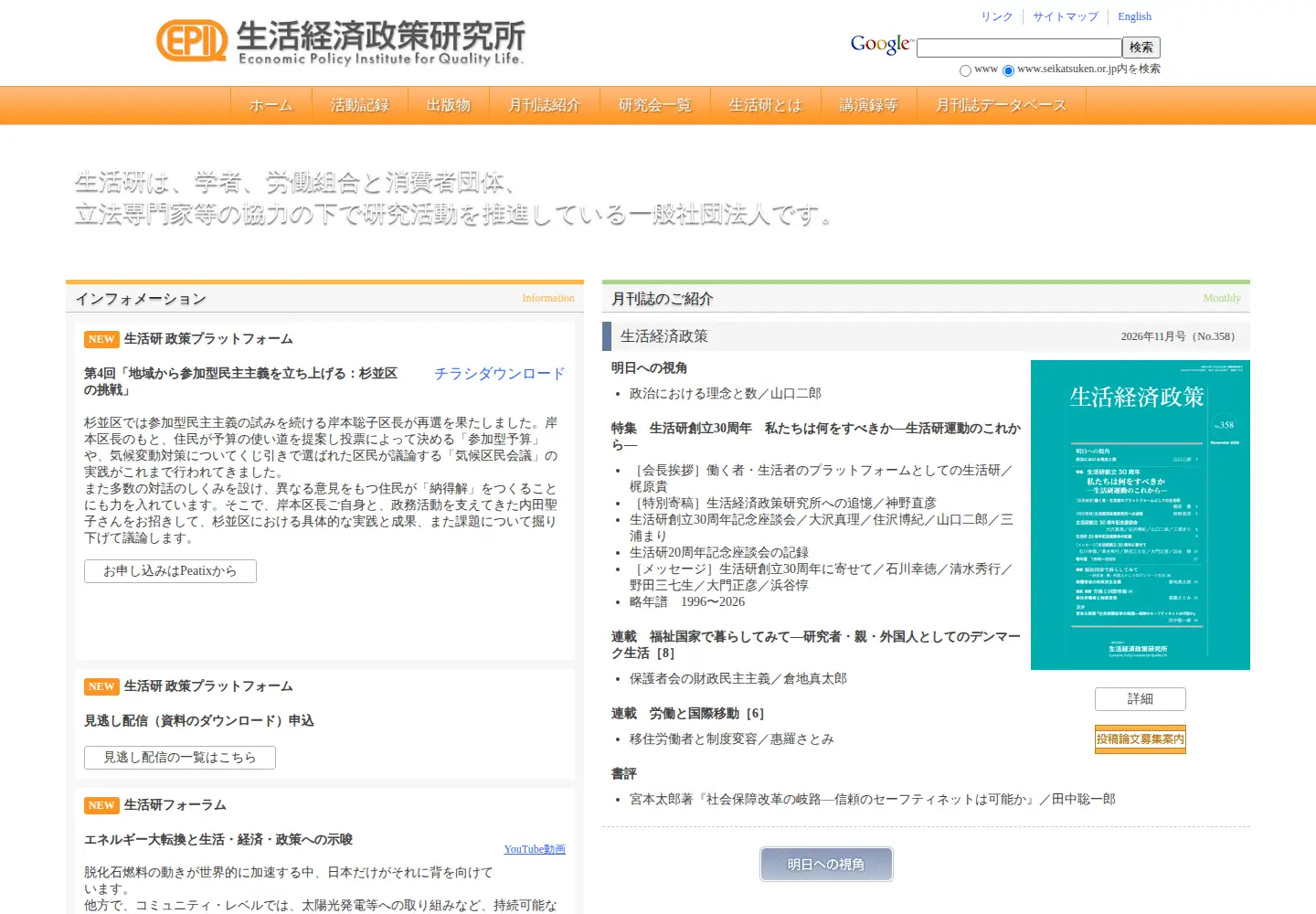Screen dimensions: 1316x914
Task: Click the NEW badge beside 生活研フォーラム
Action: pos(101,805)
